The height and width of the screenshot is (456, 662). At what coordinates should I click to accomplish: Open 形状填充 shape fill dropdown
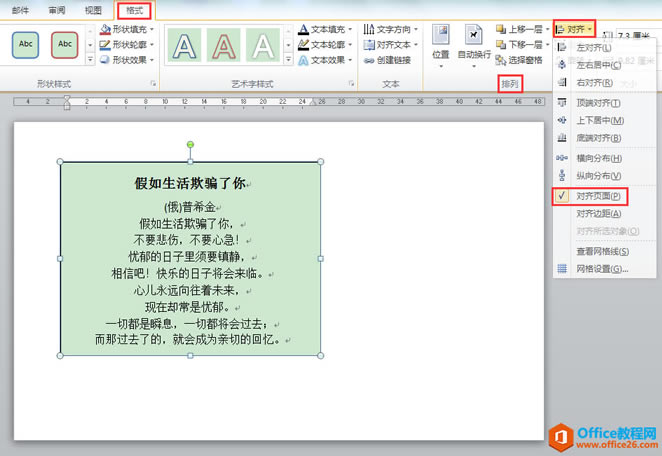coord(127,29)
